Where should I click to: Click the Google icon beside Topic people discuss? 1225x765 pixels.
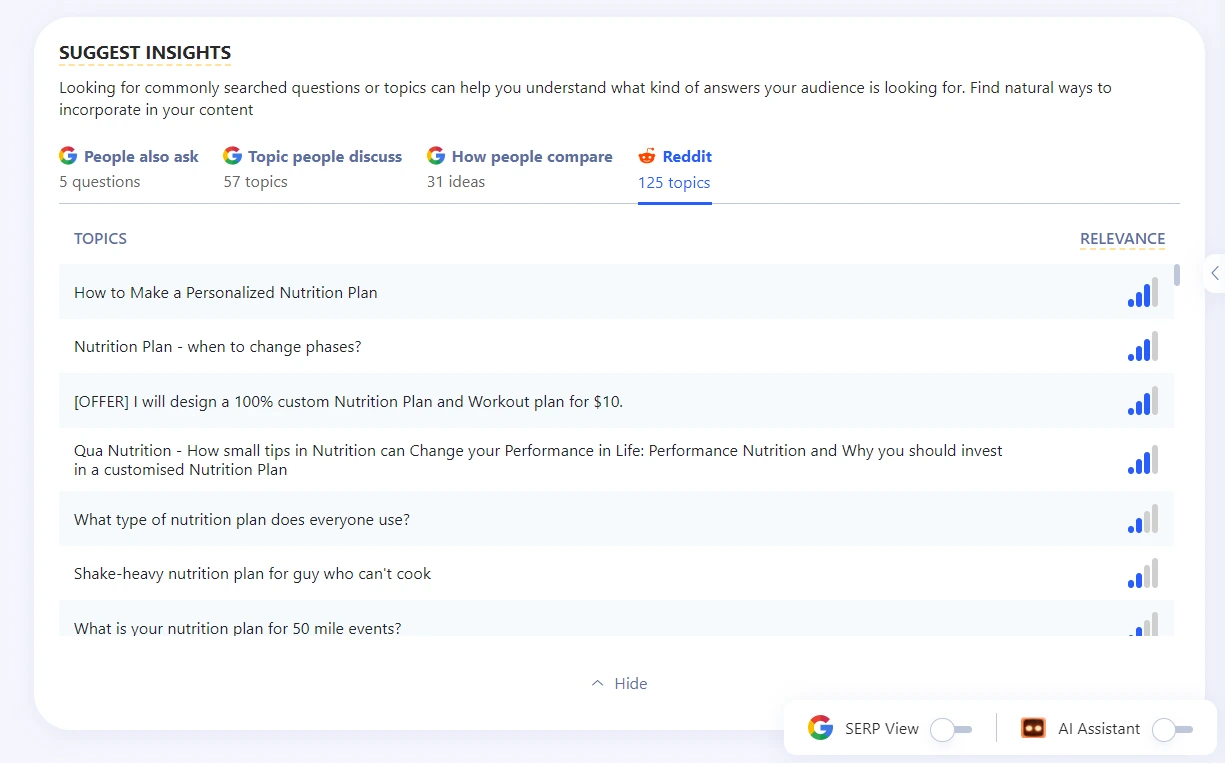[232, 156]
